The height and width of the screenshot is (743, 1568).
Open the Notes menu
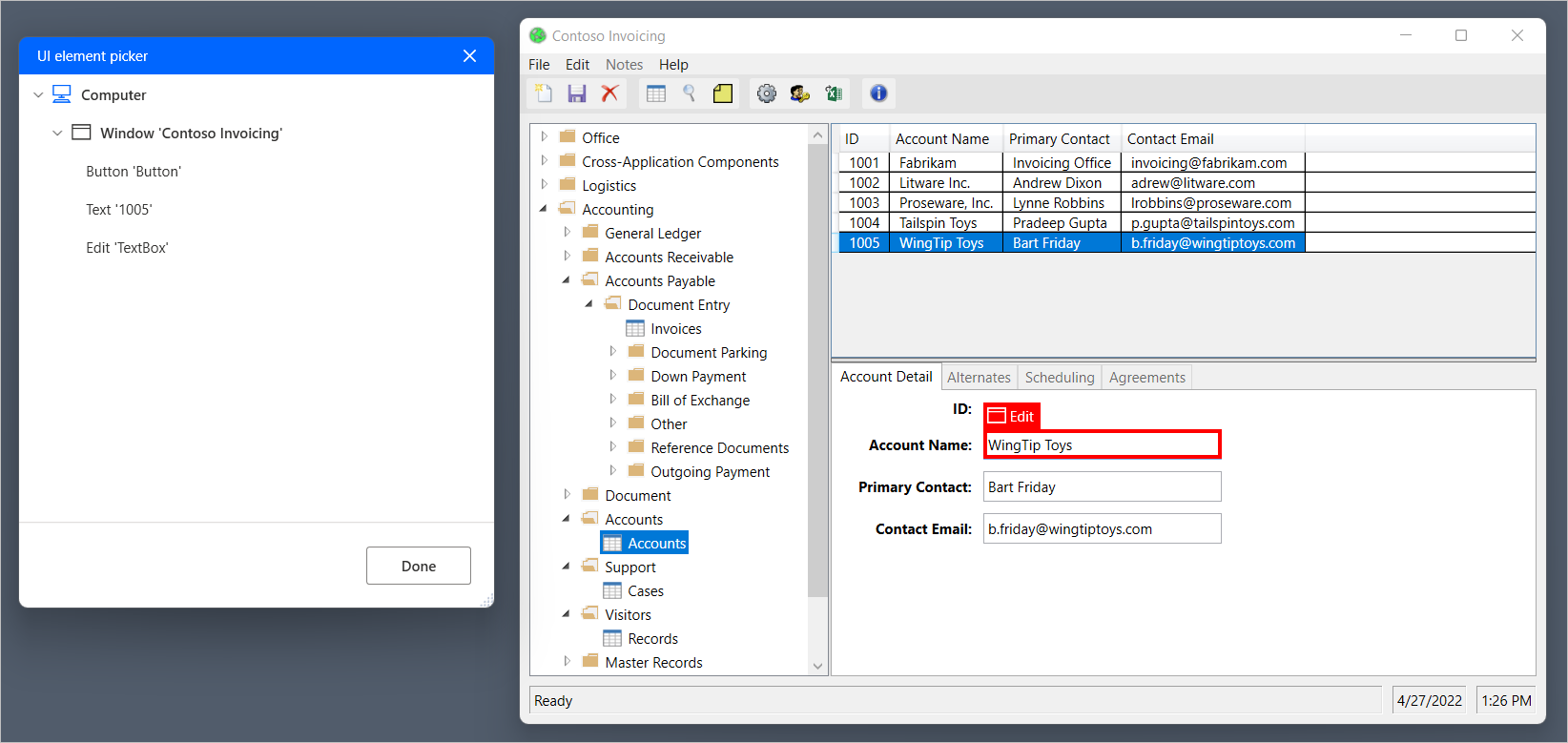pos(624,65)
